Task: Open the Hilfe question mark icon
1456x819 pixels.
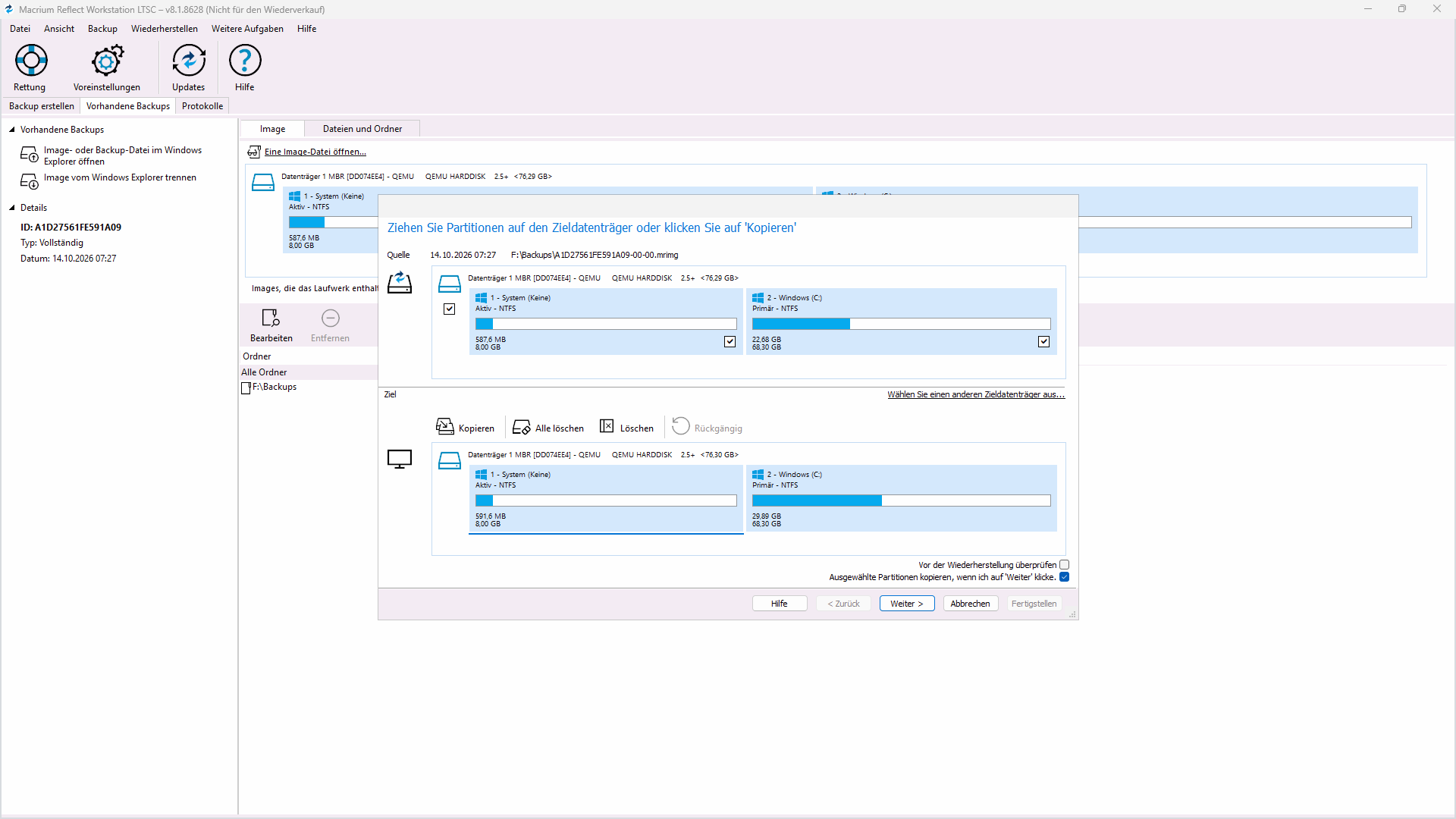Action: click(245, 60)
